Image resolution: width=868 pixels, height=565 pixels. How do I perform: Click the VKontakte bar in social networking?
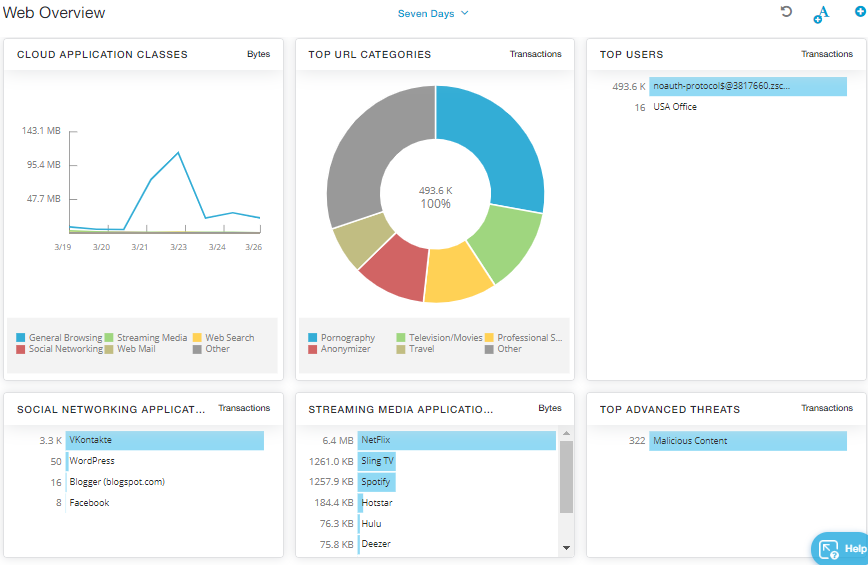[x=164, y=440]
